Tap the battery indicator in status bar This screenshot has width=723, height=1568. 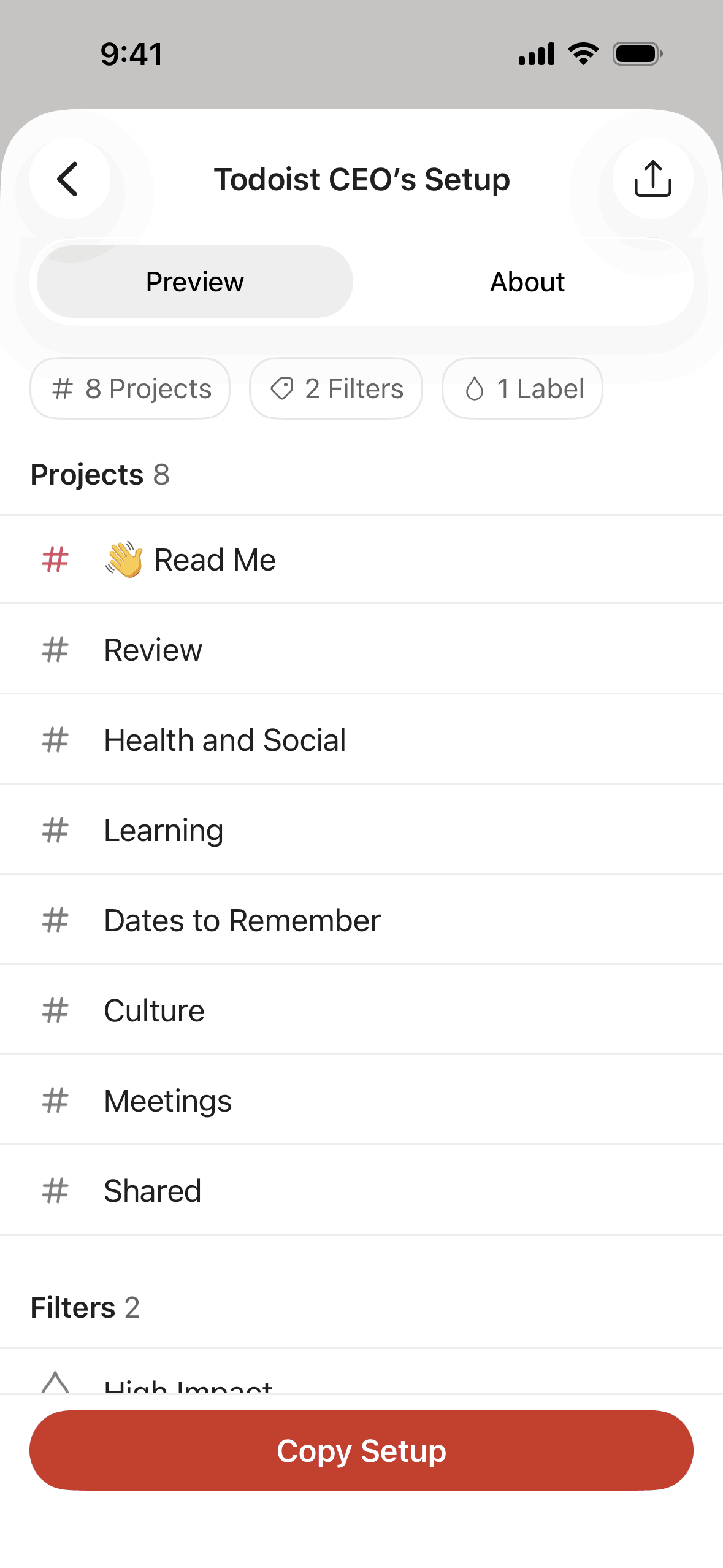tap(638, 54)
